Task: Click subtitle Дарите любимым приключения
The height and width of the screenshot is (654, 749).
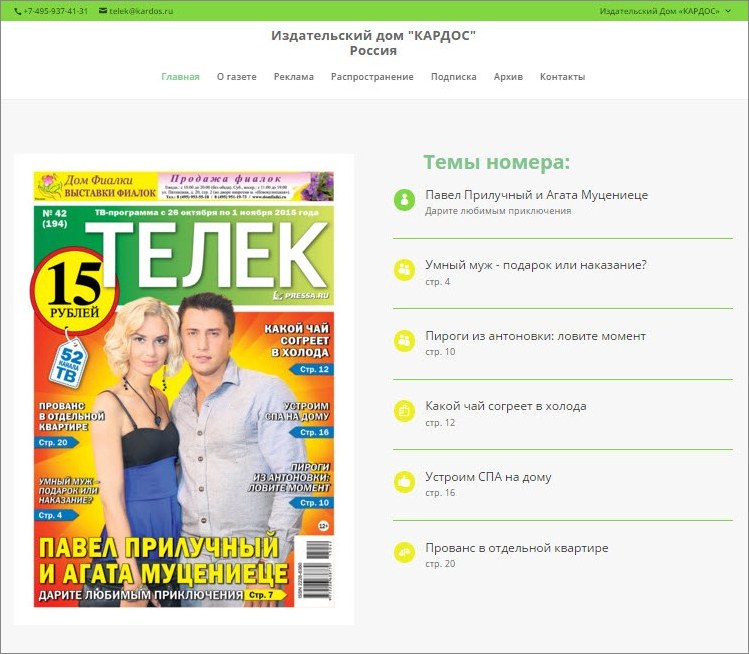Action: click(x=498, y=211)
